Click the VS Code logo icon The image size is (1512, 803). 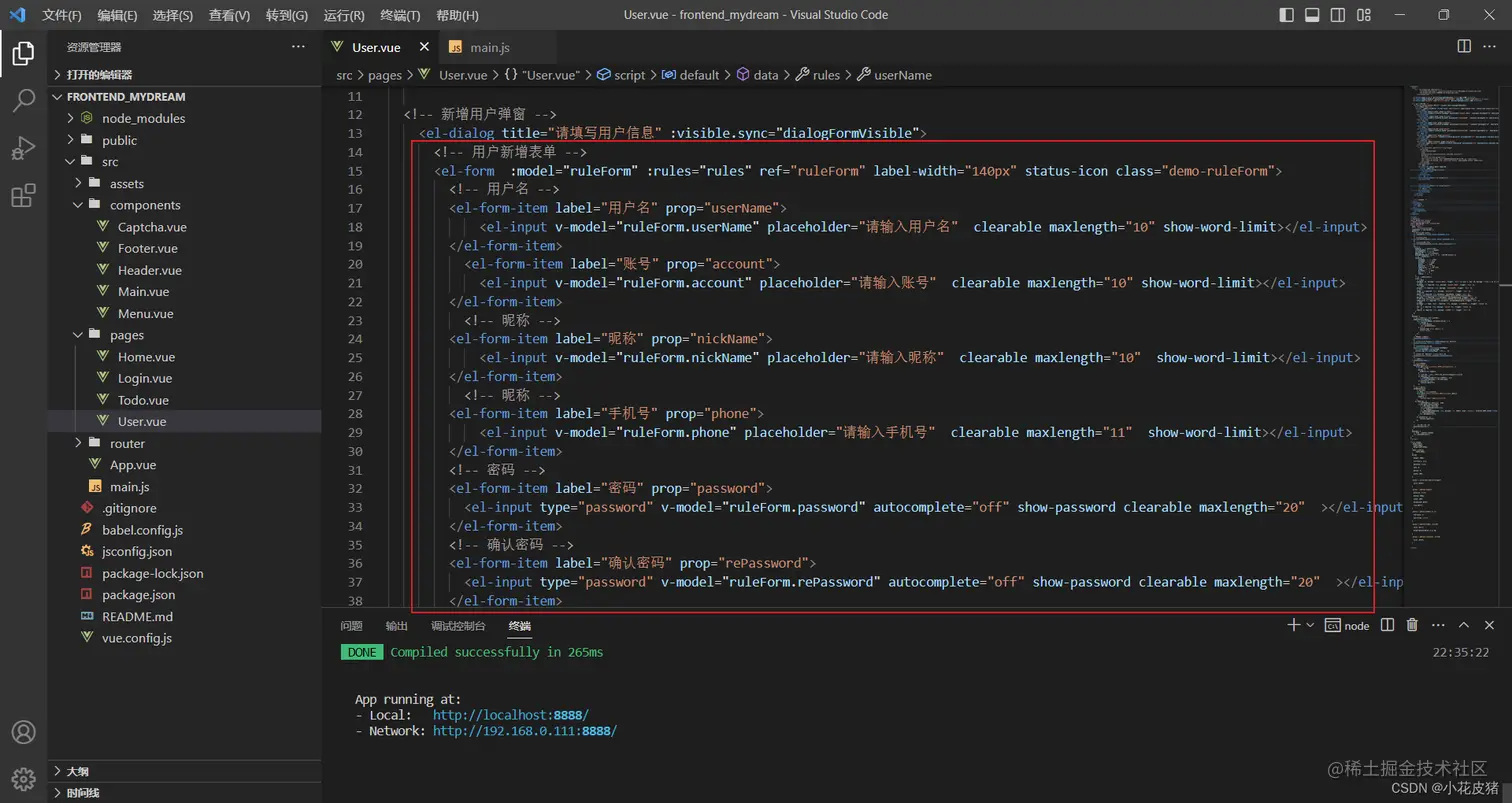click(17, 15)
